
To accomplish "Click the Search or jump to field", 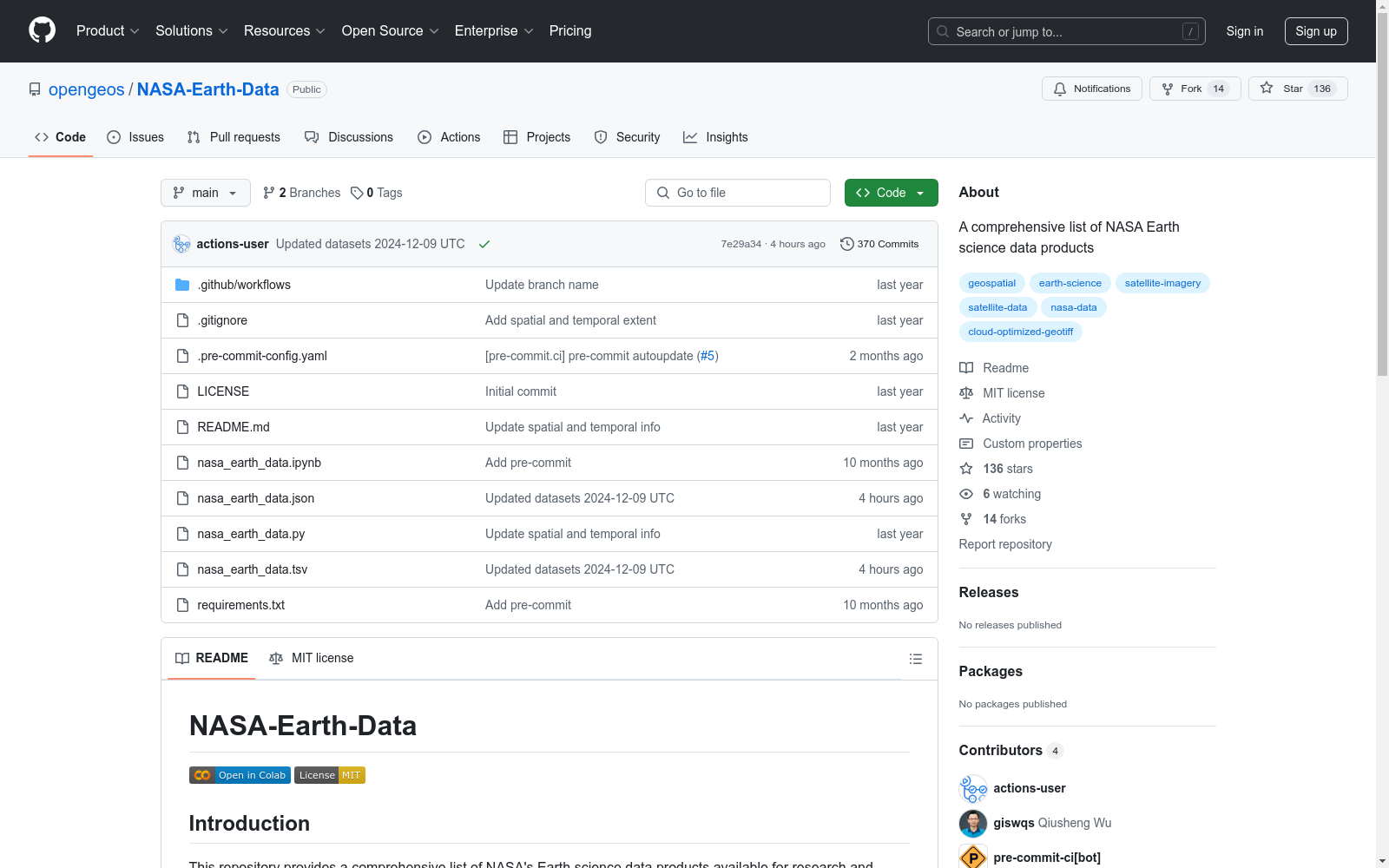I will coord(1067,31).
